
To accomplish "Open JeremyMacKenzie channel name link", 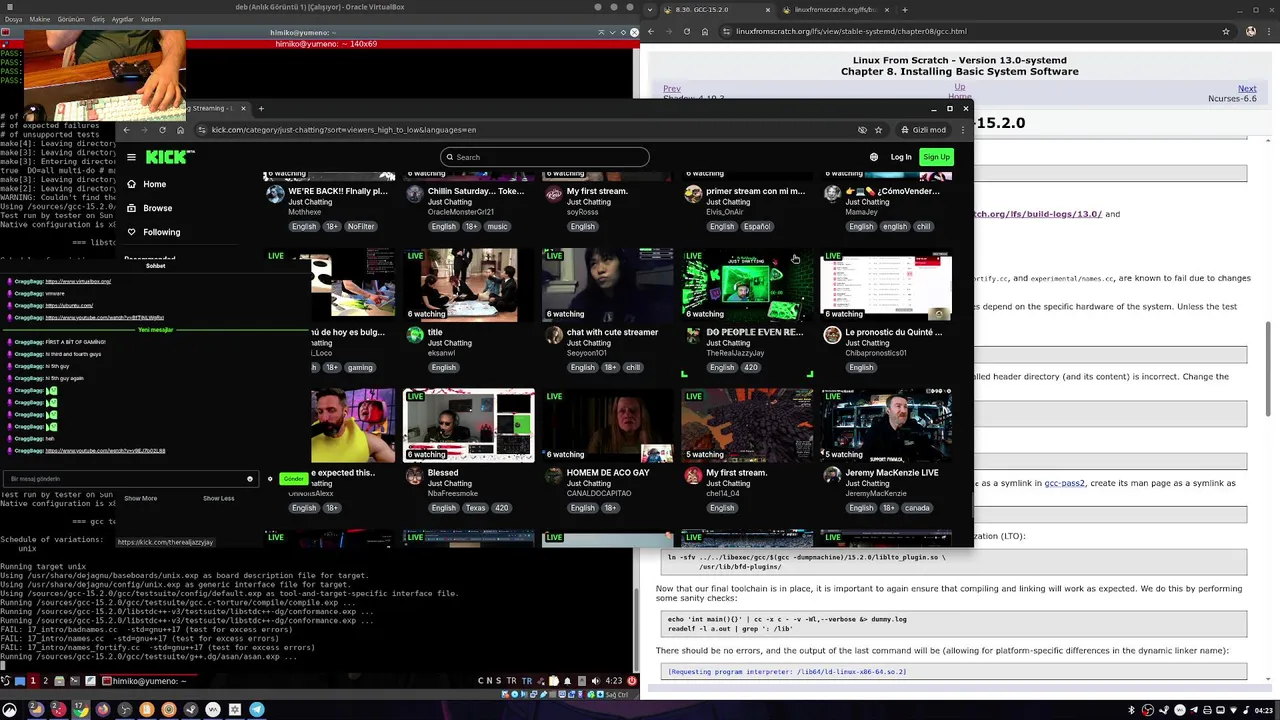I will [x=876, y=493].
